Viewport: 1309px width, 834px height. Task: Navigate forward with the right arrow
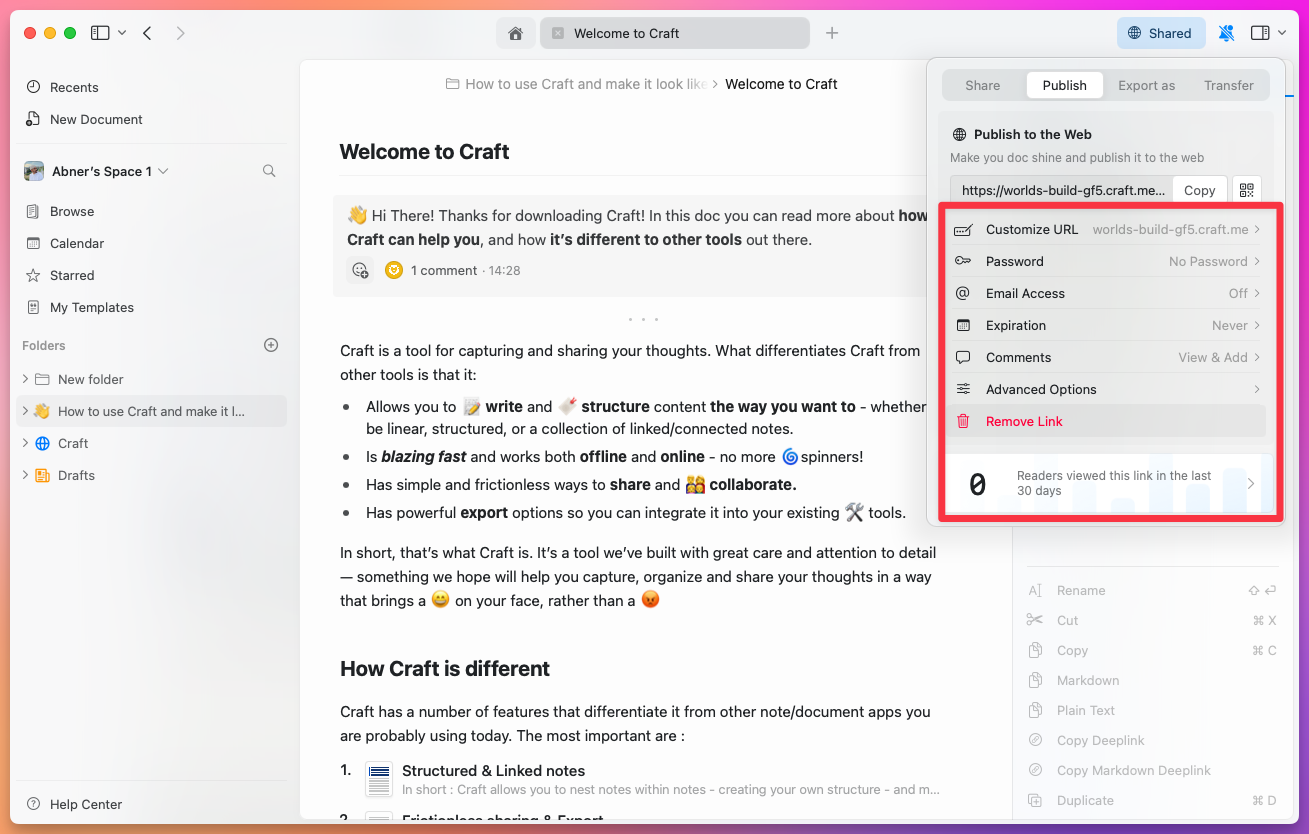click(180, 33)
